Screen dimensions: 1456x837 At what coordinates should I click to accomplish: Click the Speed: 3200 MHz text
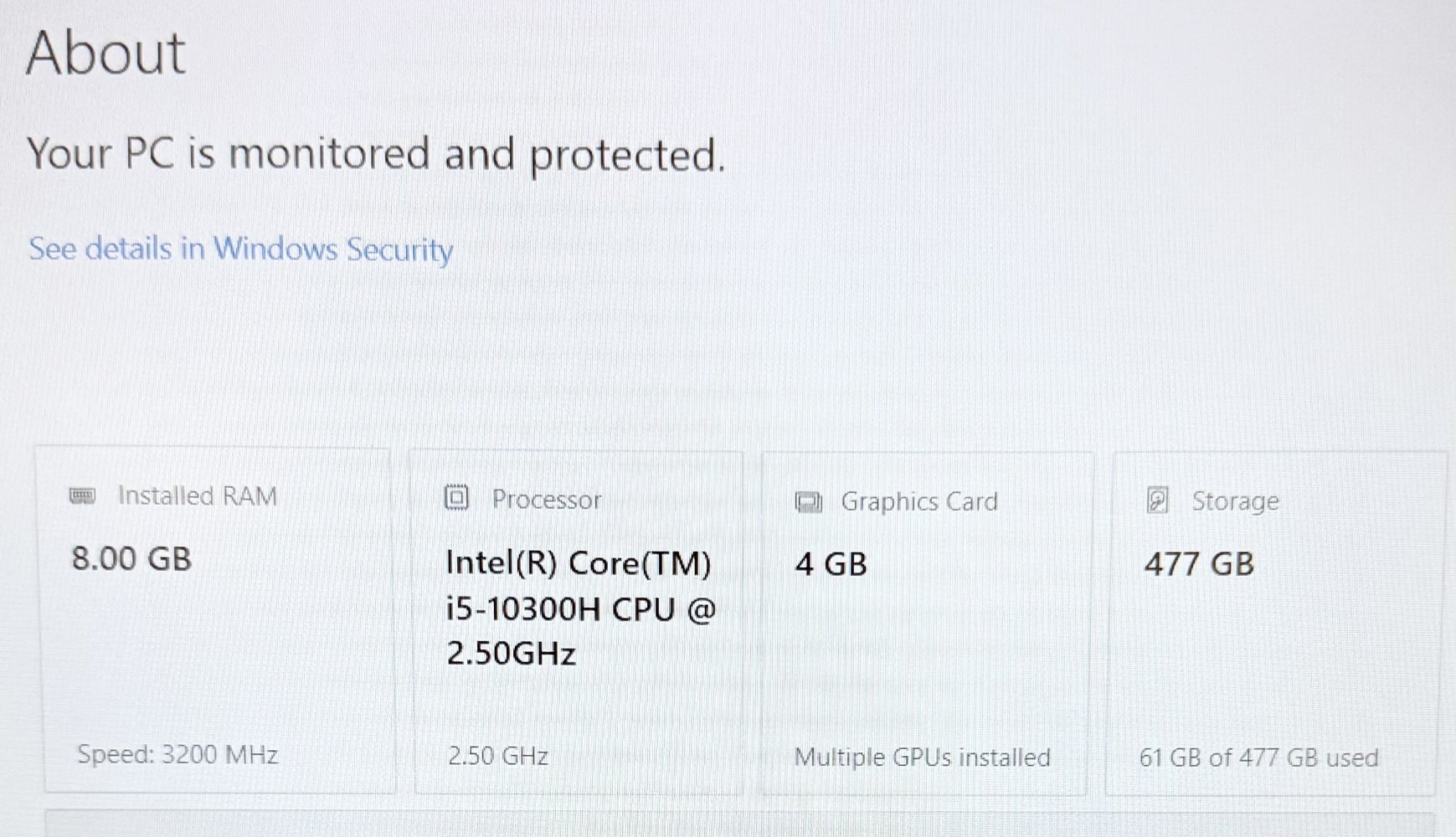(177, 755)
